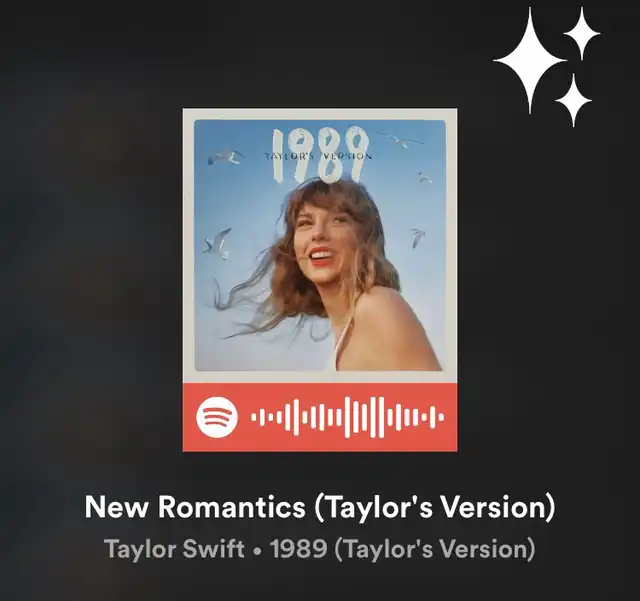The height and width of the screenshot is (601, 640).
Task: Select the "TAYLOR'S VERSION" text on cover
Action: point(318,156)
